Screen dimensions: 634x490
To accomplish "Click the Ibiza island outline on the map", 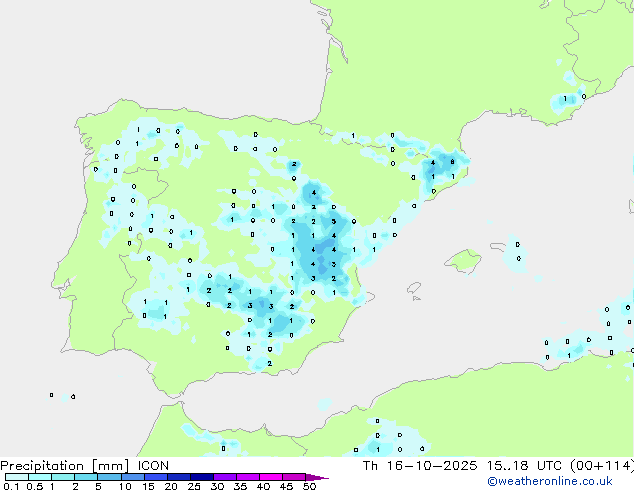I will 414,289.
